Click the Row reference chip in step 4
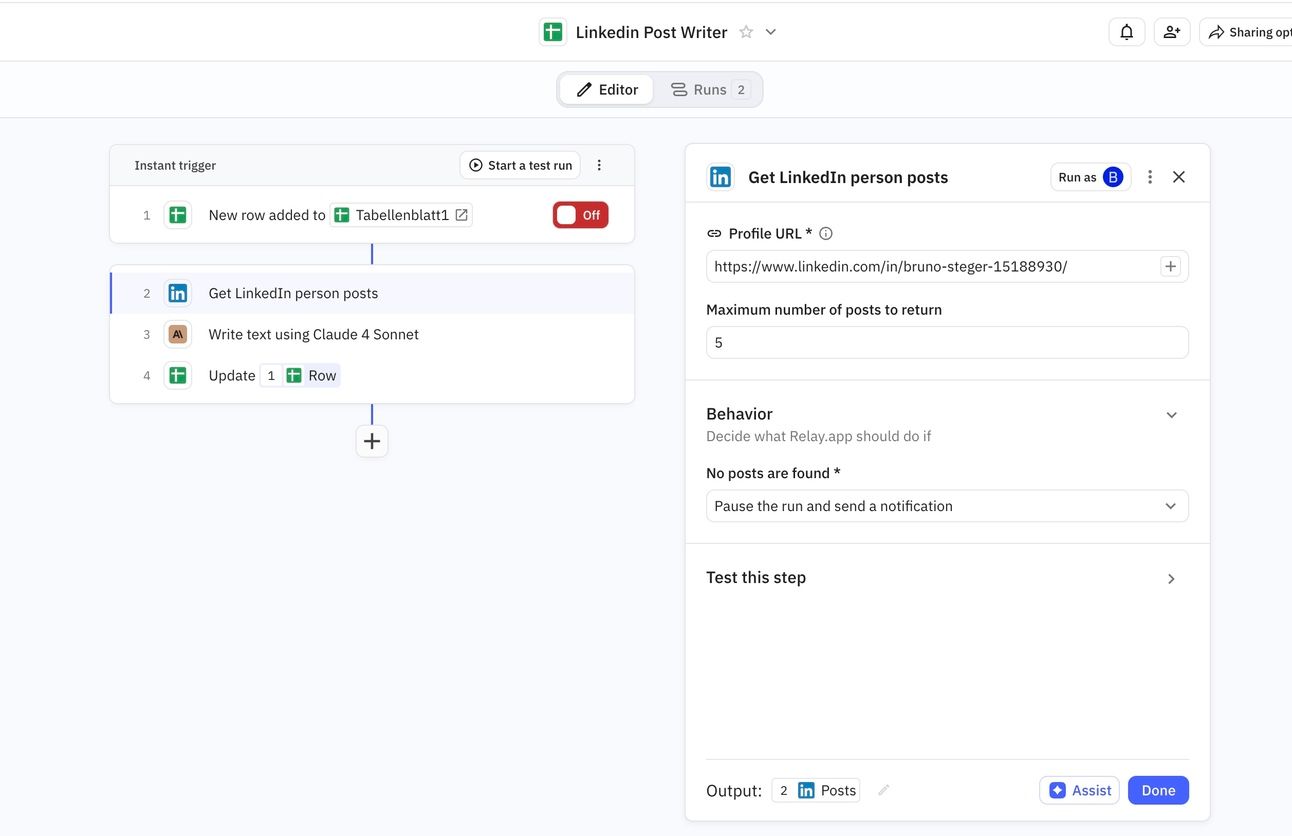 pyautogui.click(x=300, y=375)
